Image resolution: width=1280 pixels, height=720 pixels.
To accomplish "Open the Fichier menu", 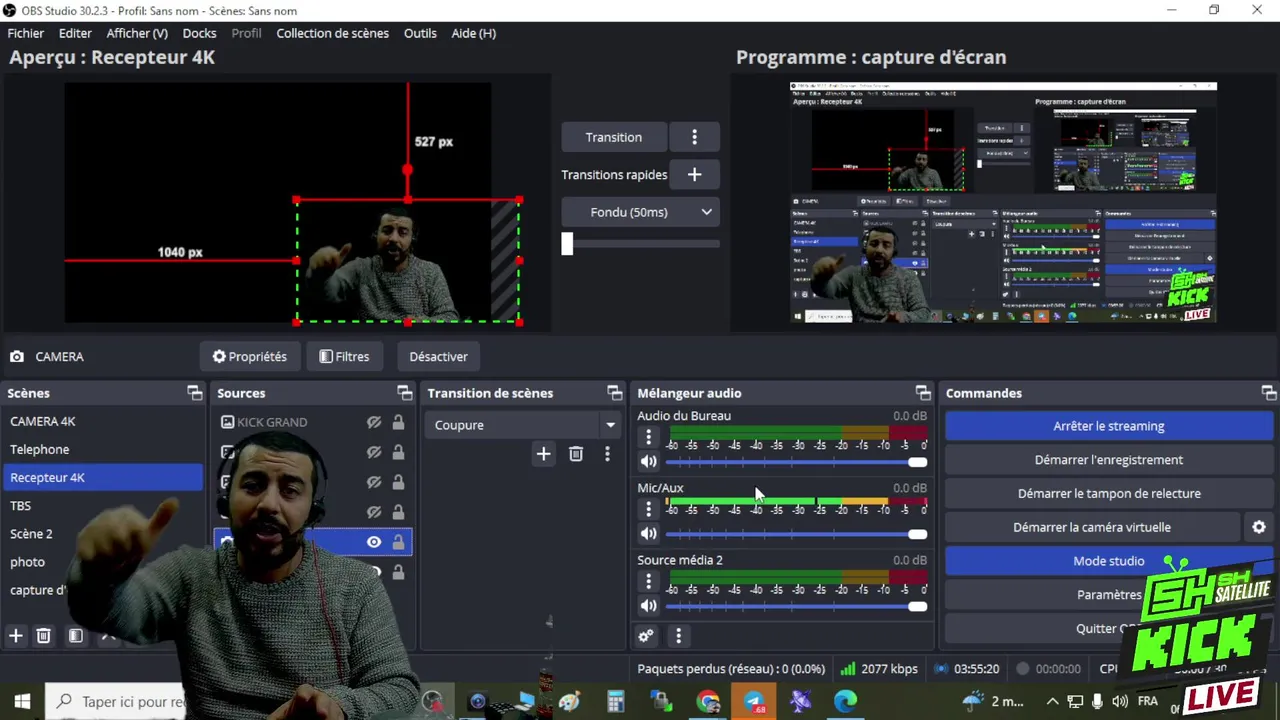I will point(26,33).
